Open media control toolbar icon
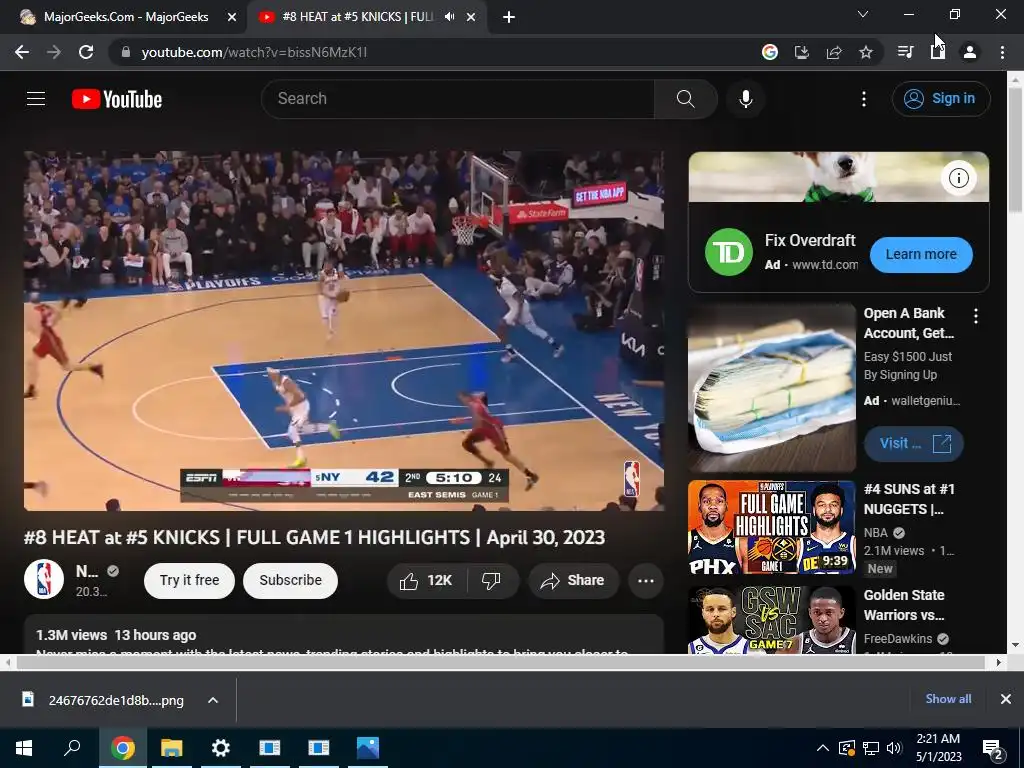The image size is (1024, 768). click(x=905, y=52)
